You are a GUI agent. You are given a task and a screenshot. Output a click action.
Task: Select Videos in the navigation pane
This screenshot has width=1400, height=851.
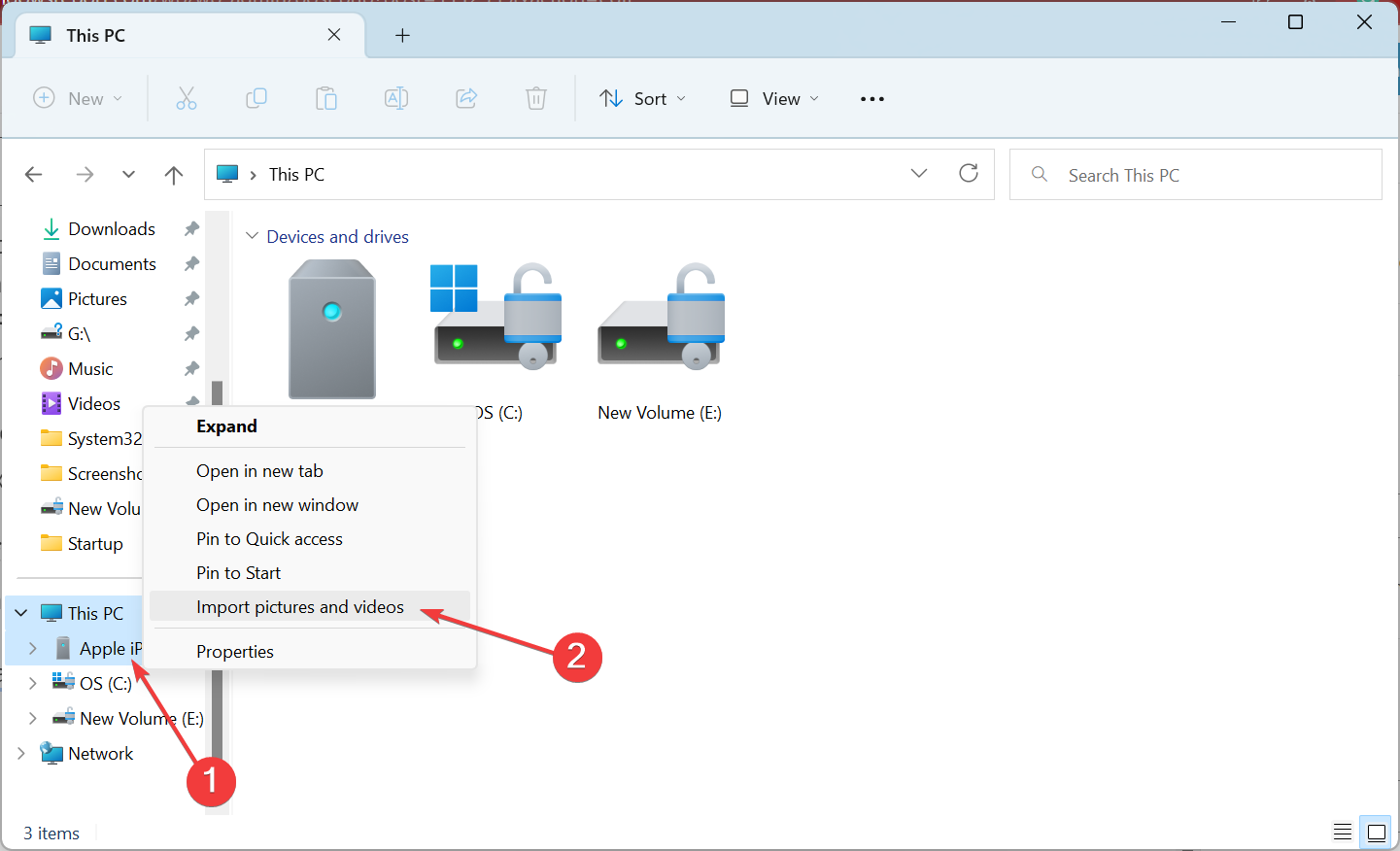tap(93, 403)
